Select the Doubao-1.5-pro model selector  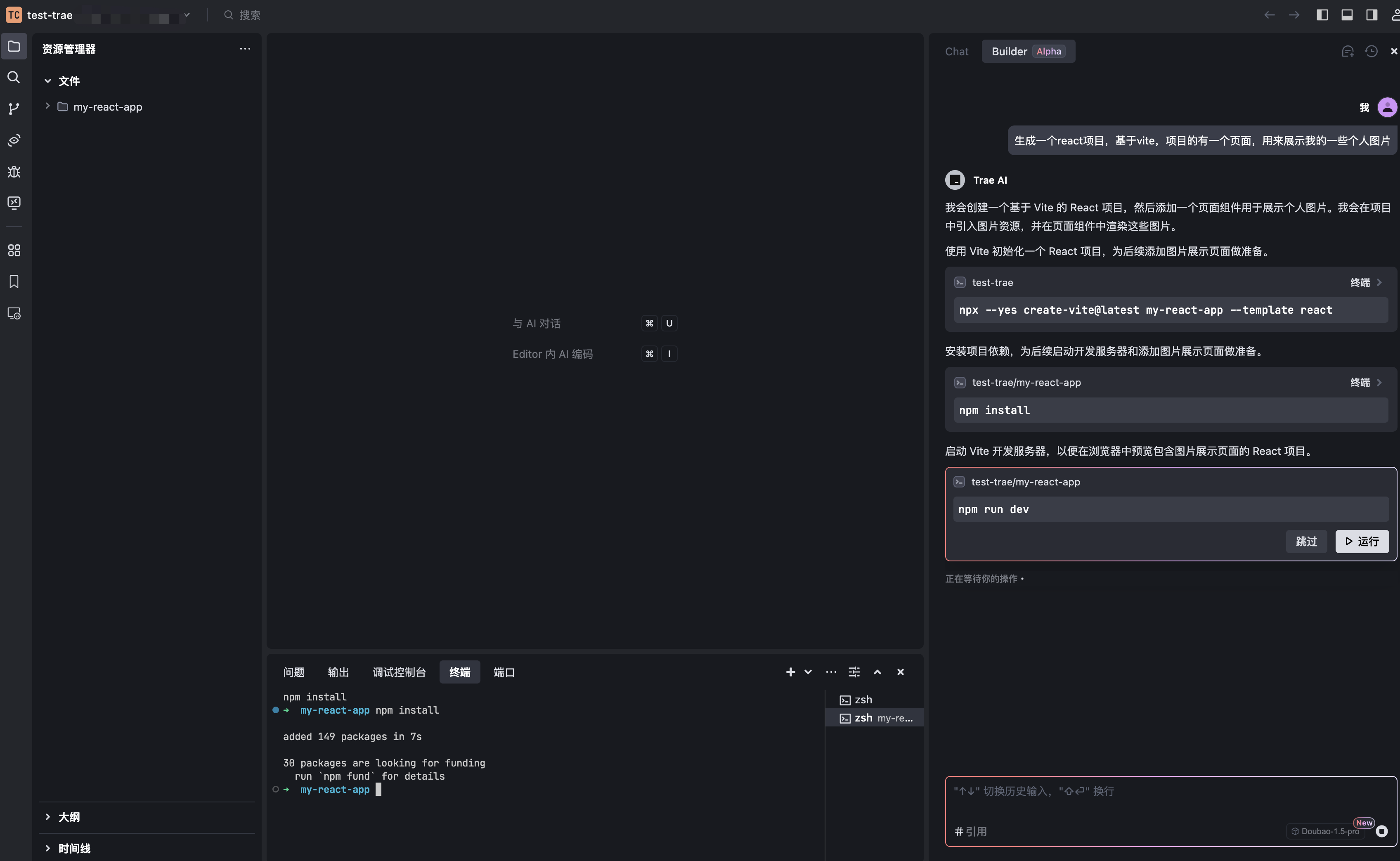pos(1325,831)
